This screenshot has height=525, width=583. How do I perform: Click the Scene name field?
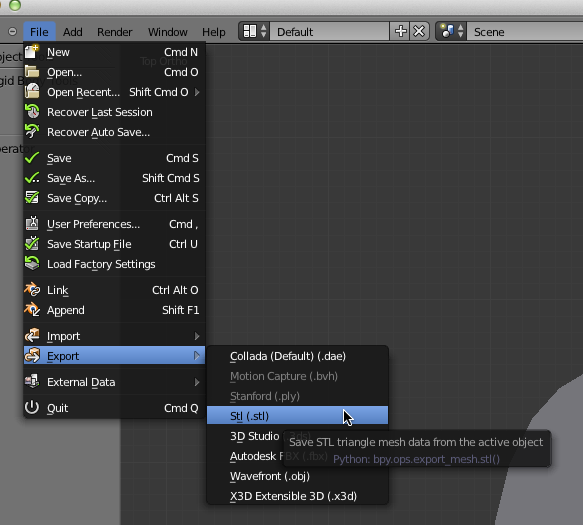click(x=525, y=32)
